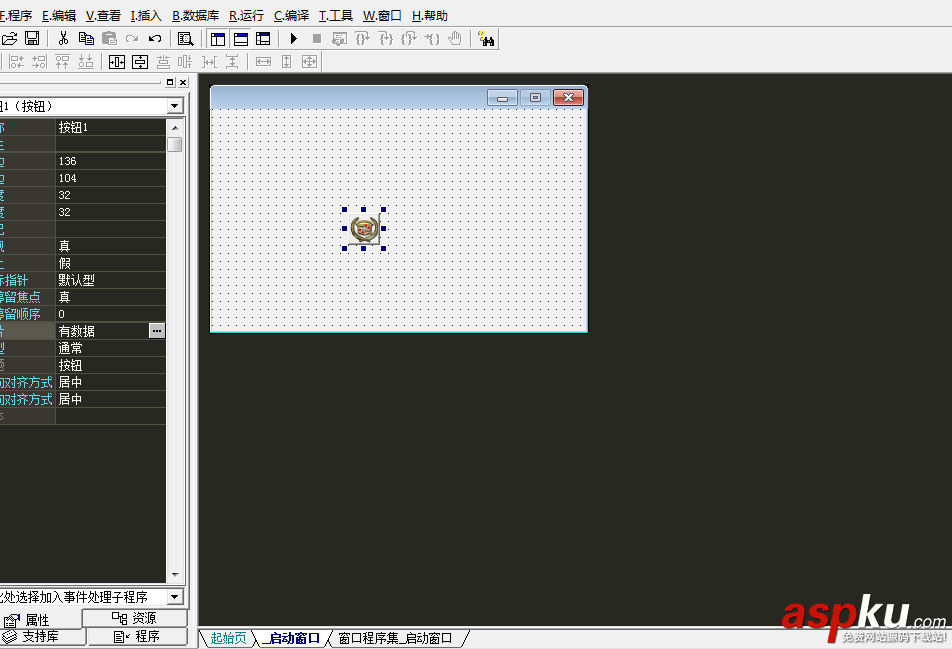Float the property panel with square button
Image resolution: width=952 pixels, height=649 pixels.
coord(170,82)
